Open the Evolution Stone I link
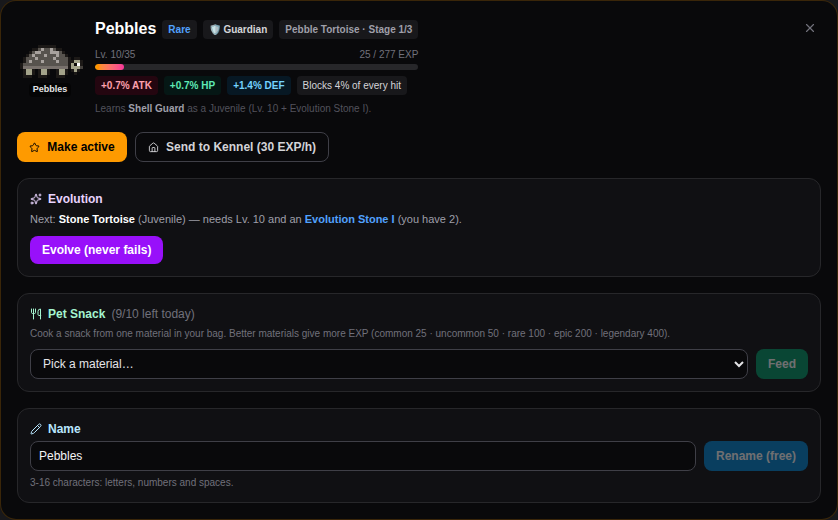Image resolution: width=838 pixels, height=520 pixels. [x=350, y=219]
